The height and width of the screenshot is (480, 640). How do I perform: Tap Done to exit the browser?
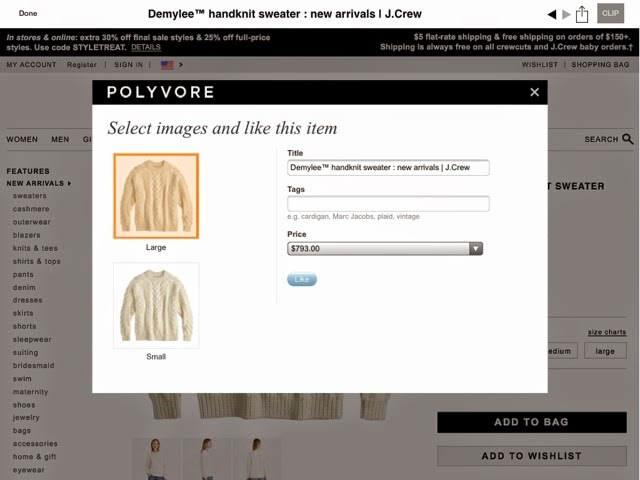coord(28,13)
